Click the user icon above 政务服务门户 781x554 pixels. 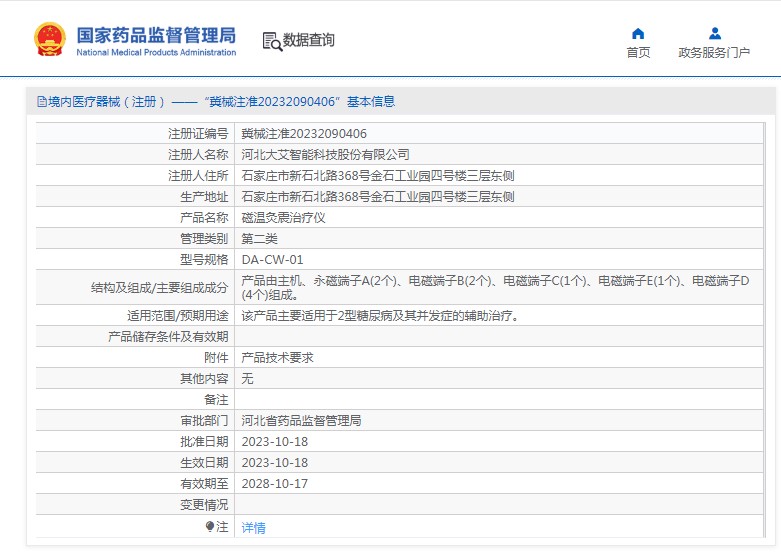(714, 33)
